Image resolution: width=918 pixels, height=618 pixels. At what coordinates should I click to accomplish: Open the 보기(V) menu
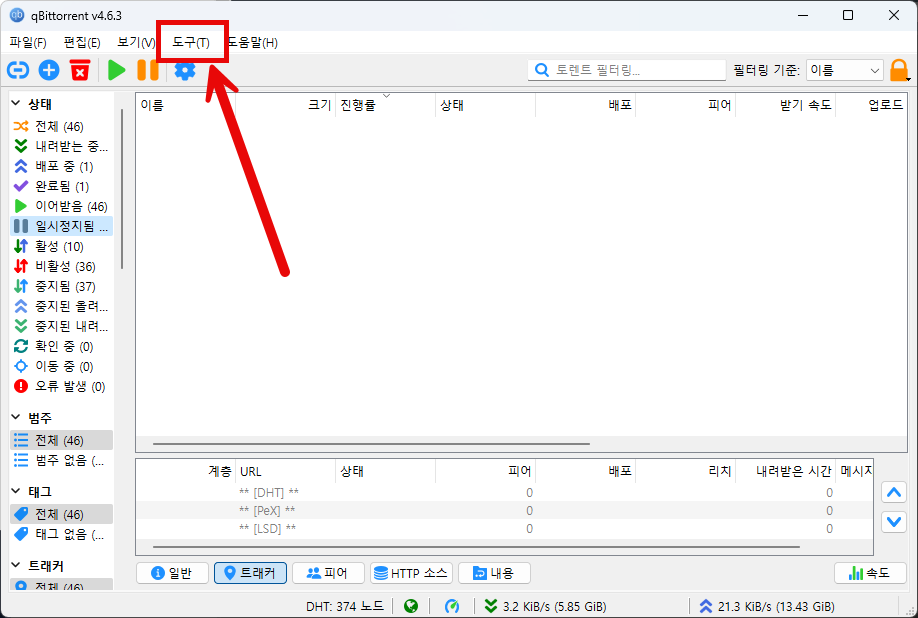(x=136, y=42)
